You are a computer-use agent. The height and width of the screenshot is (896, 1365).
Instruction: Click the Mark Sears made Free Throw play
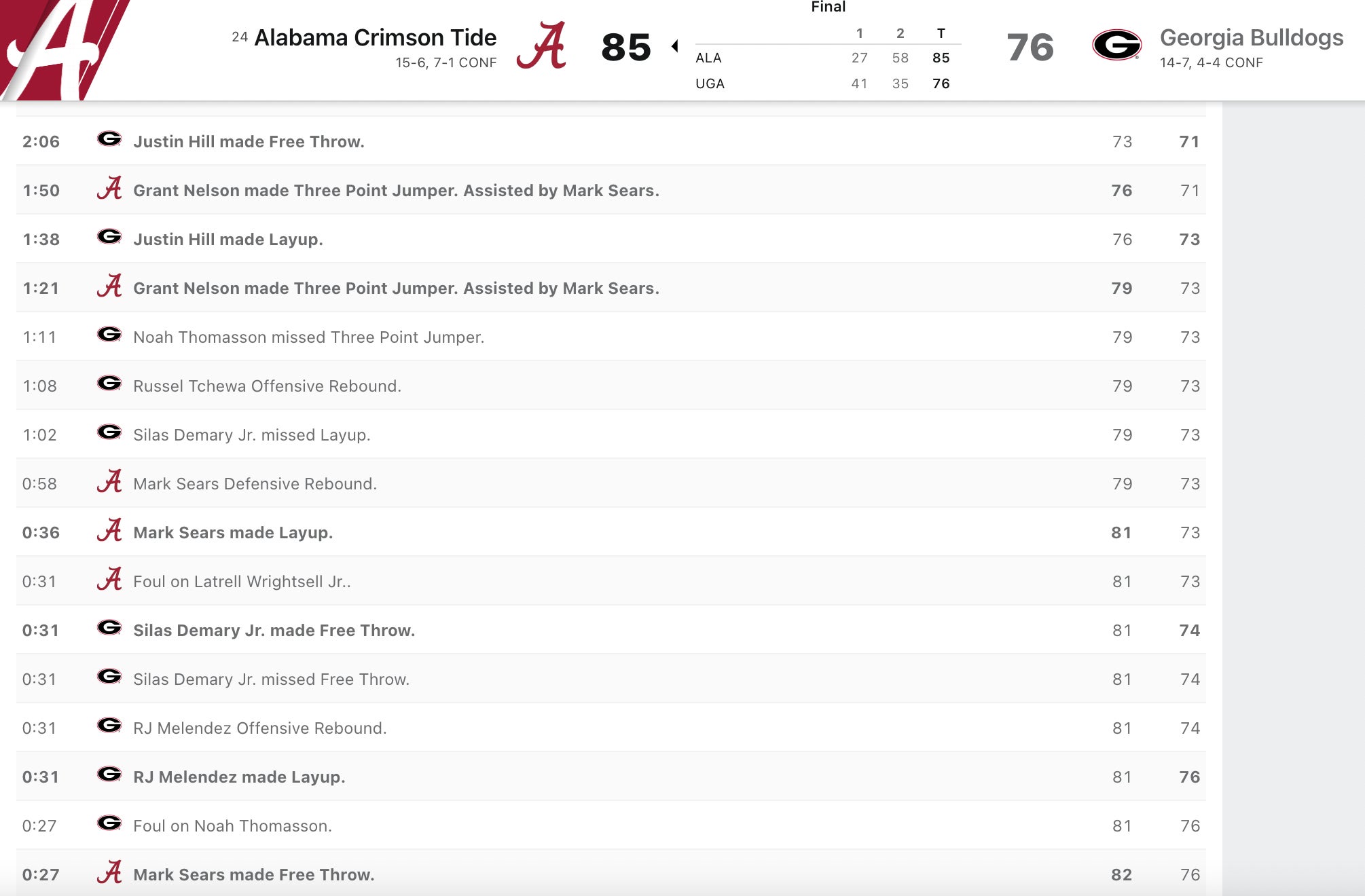pyautogui.click(x=253, y=875)
